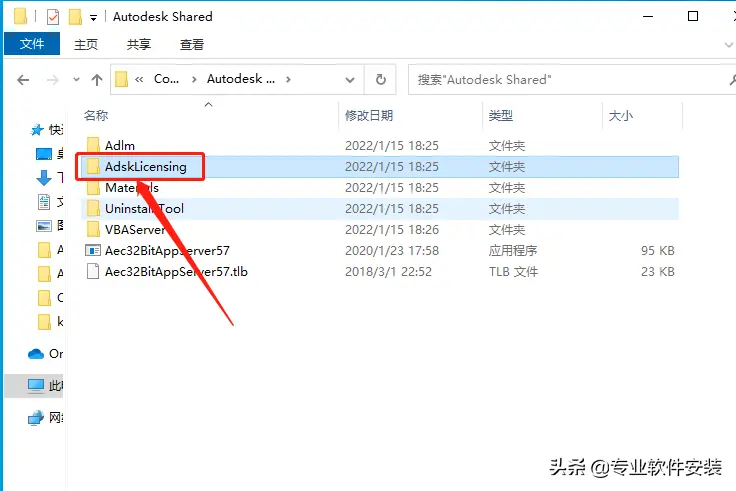
Task: Expand the ribbon with the chevron
Action: pos(729,45)
